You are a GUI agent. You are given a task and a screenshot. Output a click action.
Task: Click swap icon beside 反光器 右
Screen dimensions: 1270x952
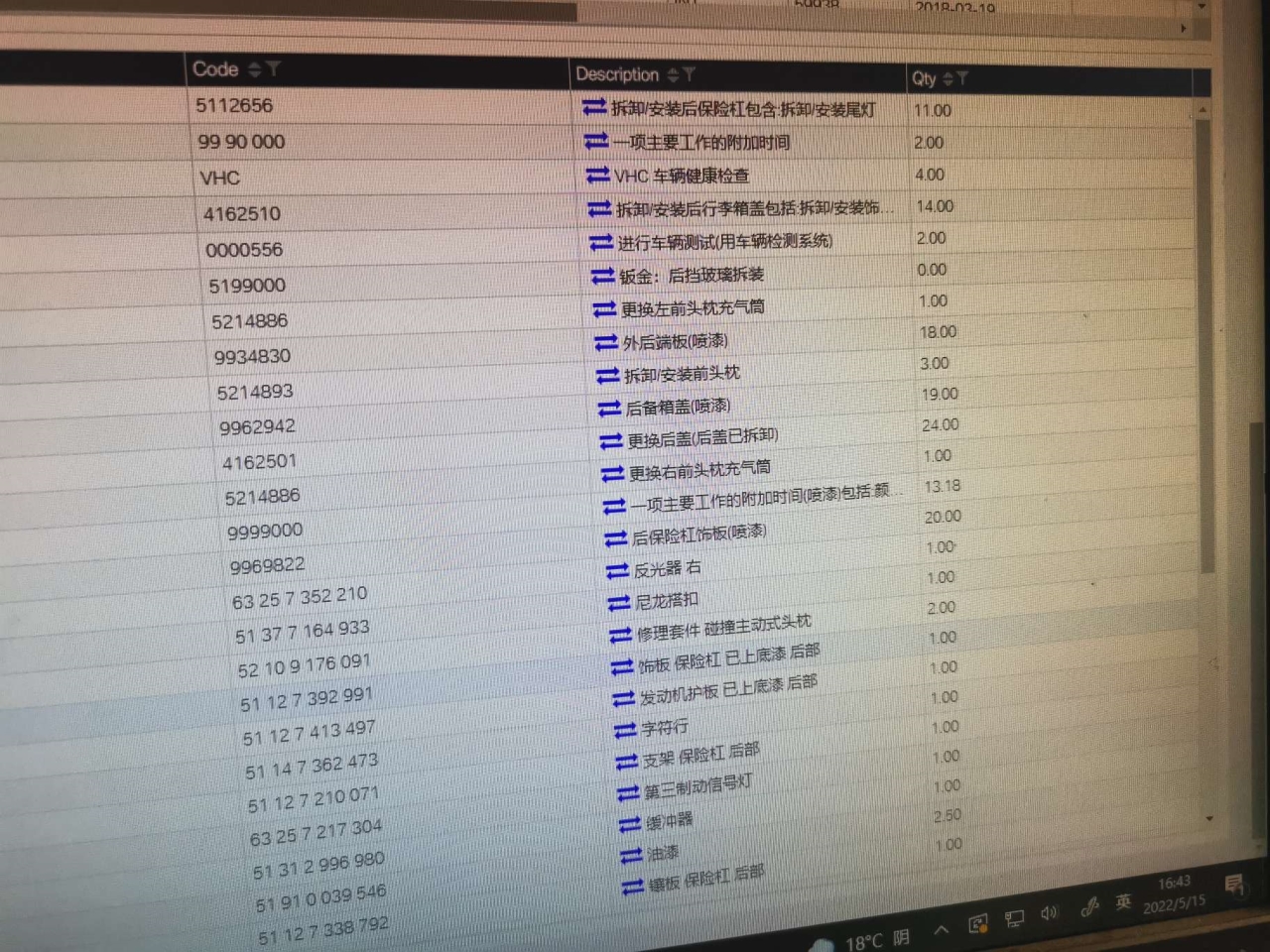point(618,571)
